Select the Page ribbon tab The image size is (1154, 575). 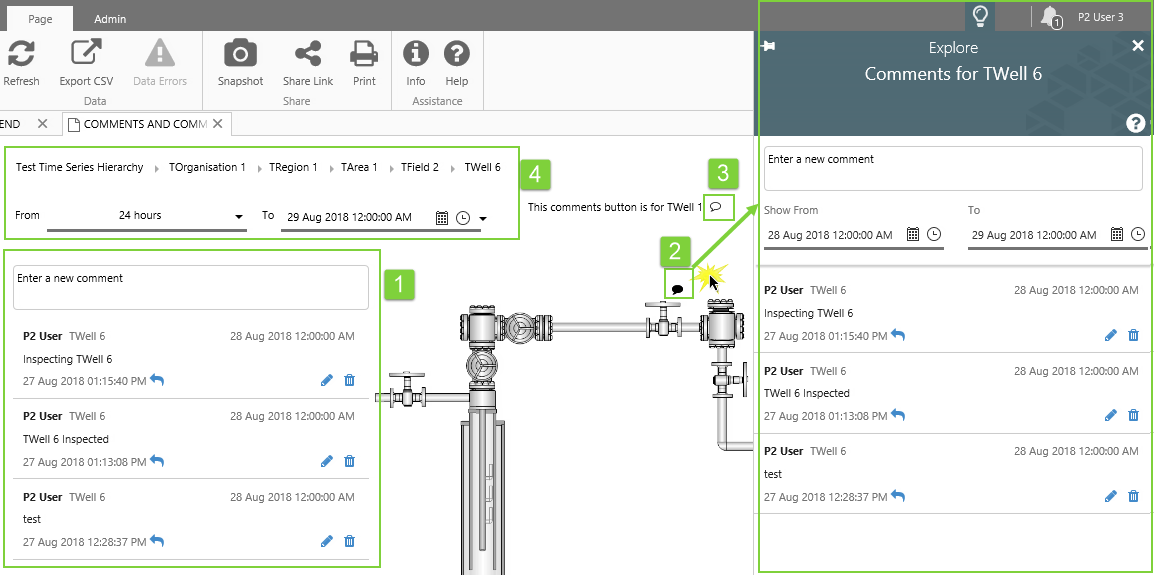pyautogui.click(x=40, y=19)
